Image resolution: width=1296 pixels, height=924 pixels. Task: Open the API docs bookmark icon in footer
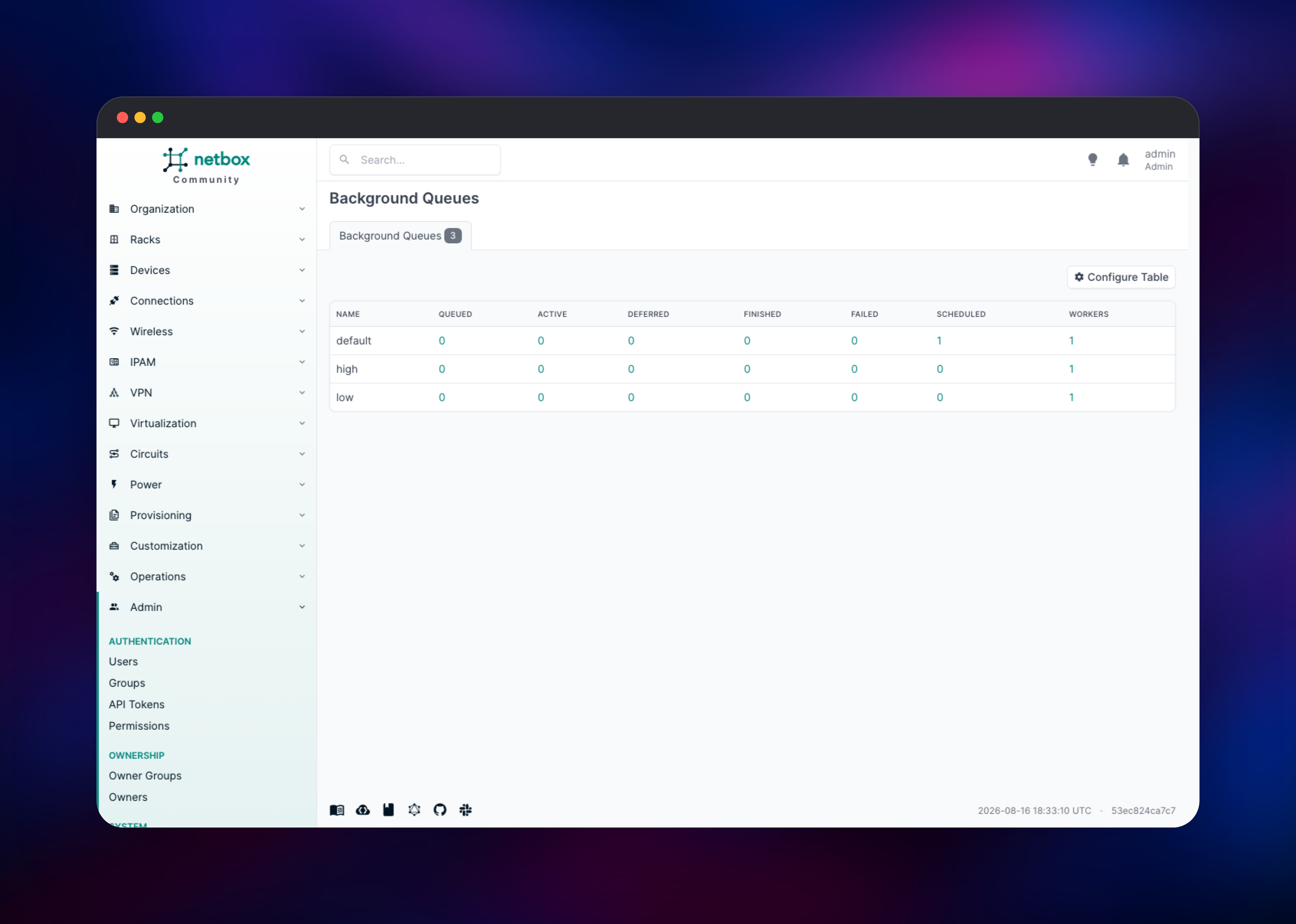click(389, 810)
